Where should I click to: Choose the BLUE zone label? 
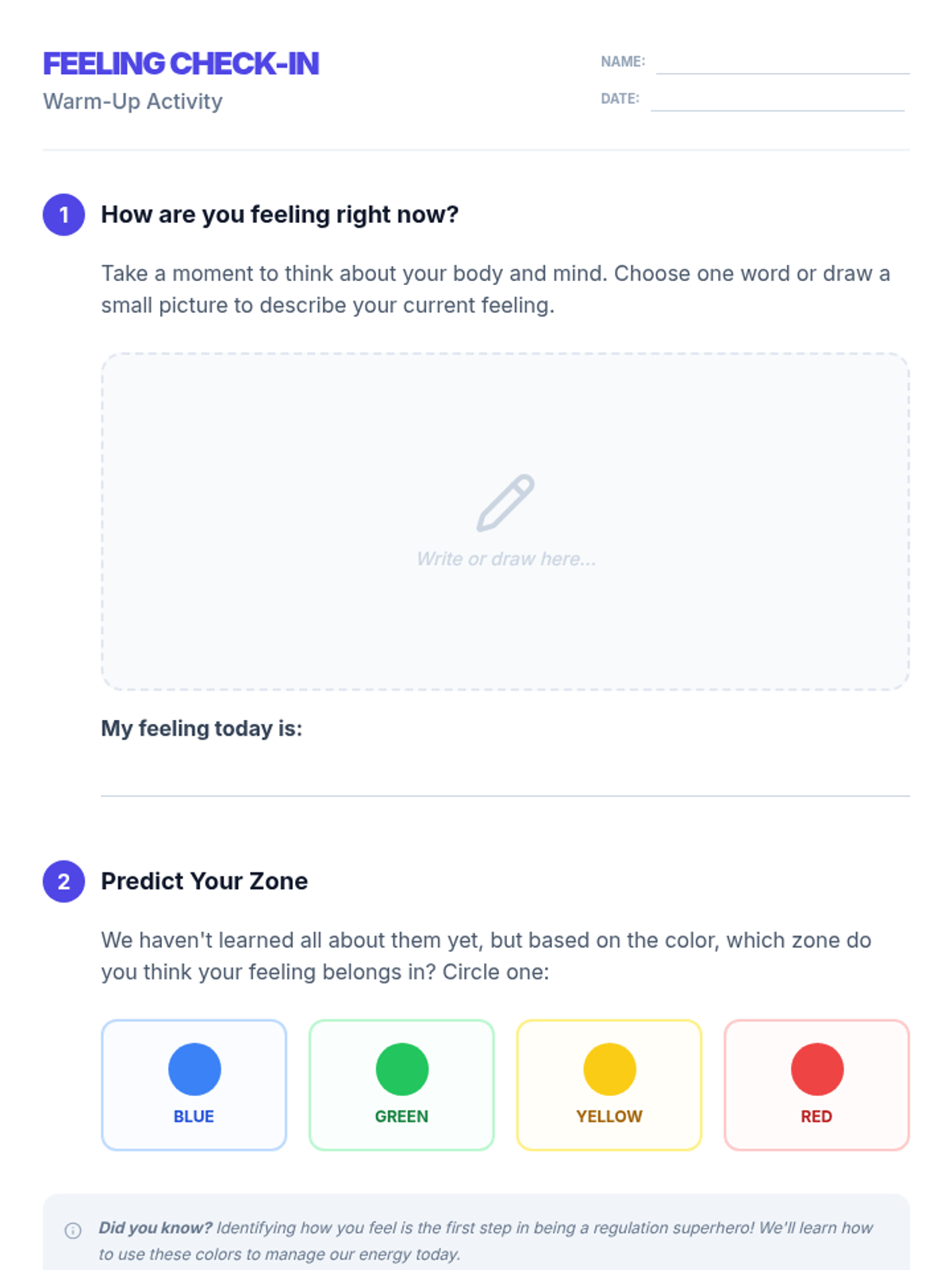click(194, 1116)
